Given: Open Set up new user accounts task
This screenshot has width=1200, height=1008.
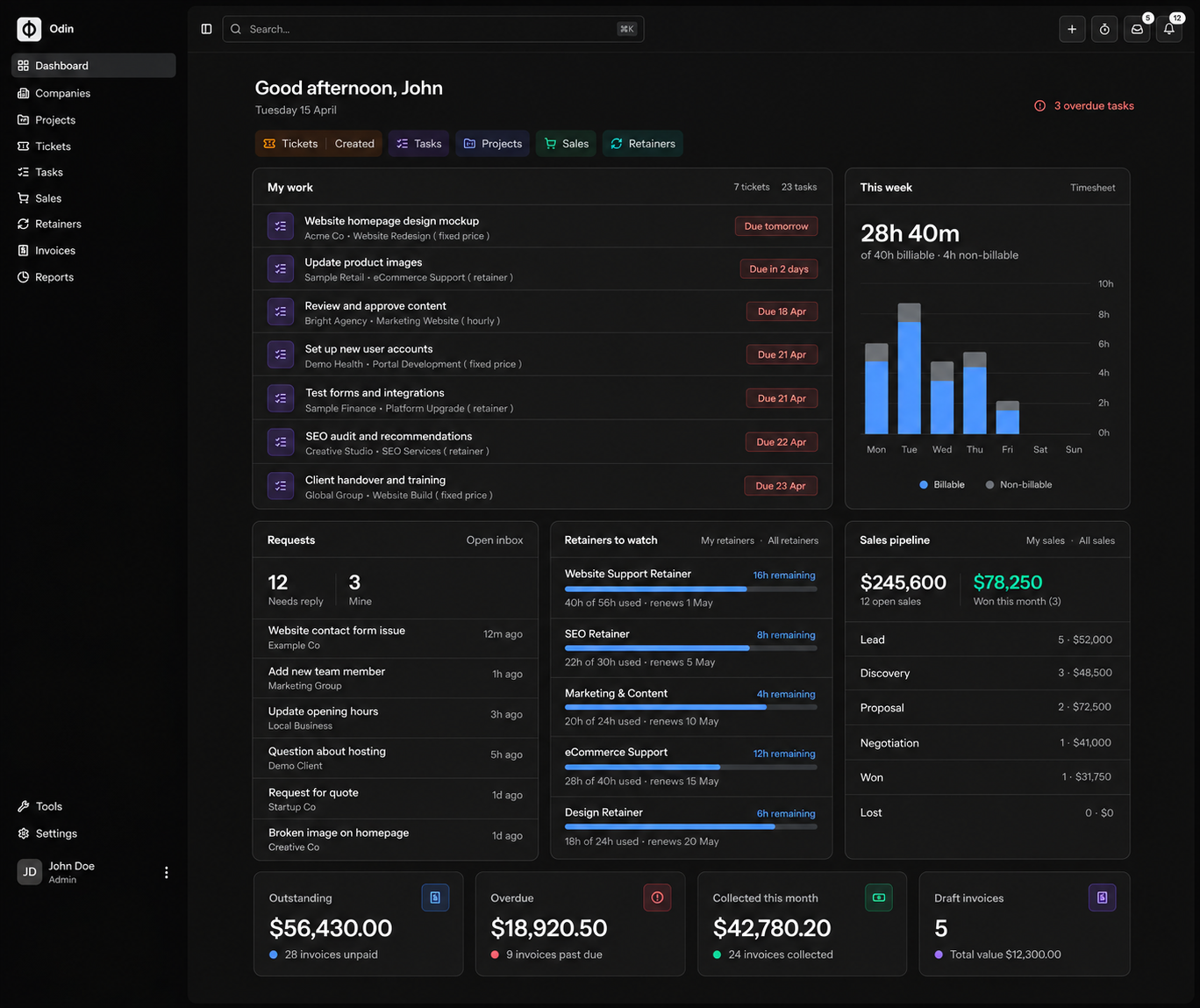Looking at the screenshot, I should (x=542, y=355).
